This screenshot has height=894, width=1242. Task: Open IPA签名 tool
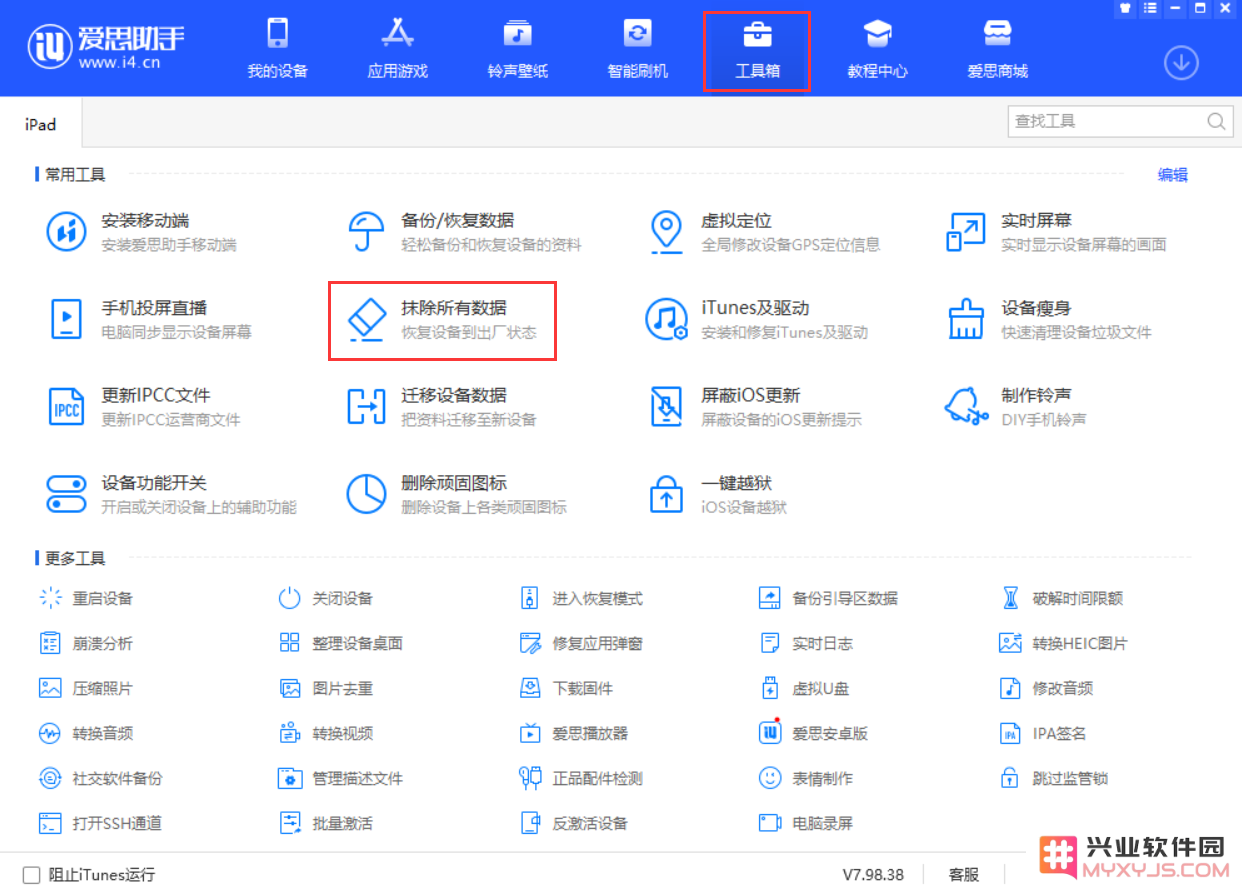(x=1043, y=733)
